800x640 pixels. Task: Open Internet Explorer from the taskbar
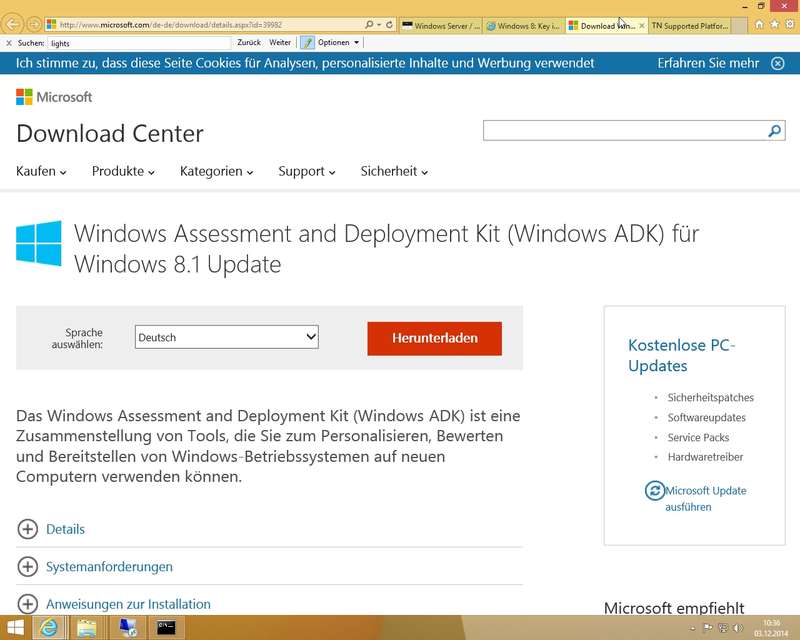click(x=49, y=628)
